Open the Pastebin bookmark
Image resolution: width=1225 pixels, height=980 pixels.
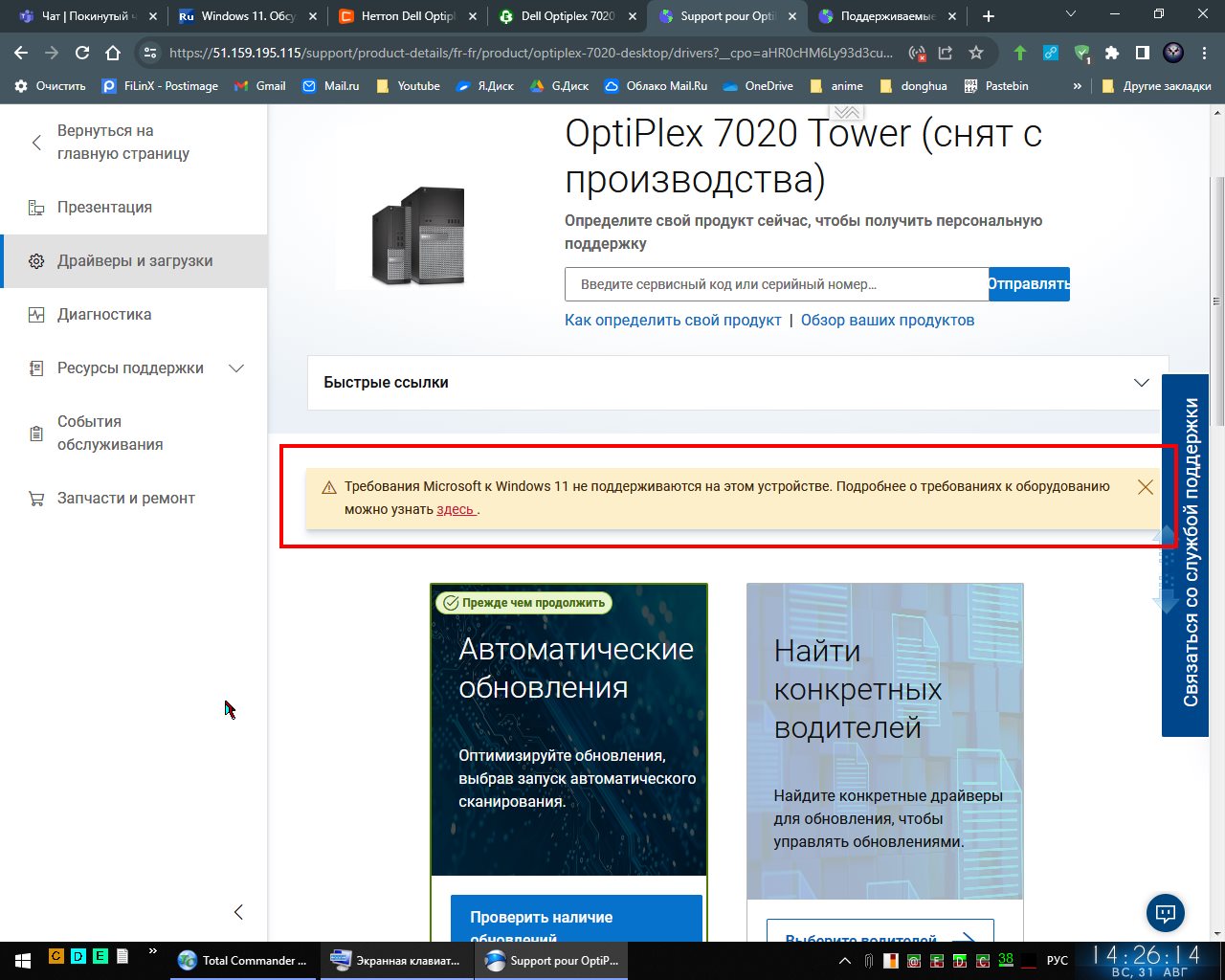click(x=996, y=86)
